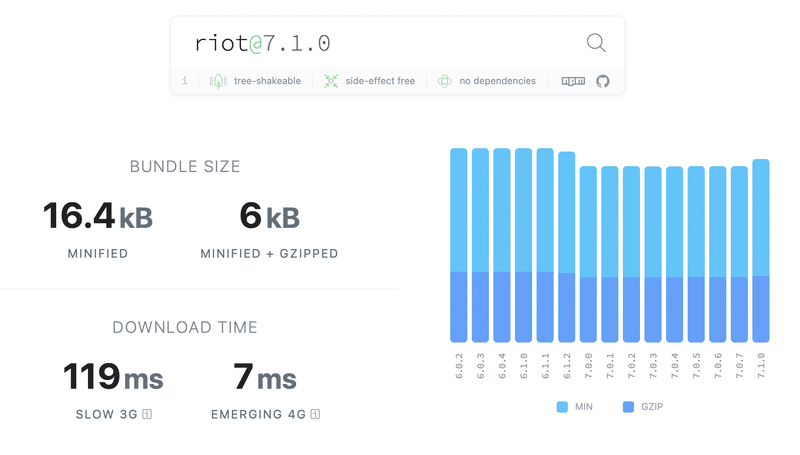
Task: Click the search magnifier icon
Action: (596, 43)
